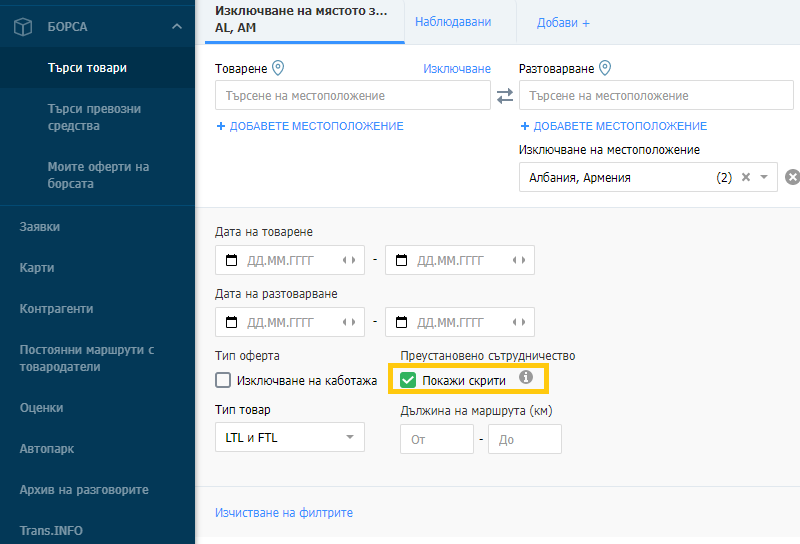Open Trans.INFO sidebar item
Screen dimensions: 800x544
point(51,531)
